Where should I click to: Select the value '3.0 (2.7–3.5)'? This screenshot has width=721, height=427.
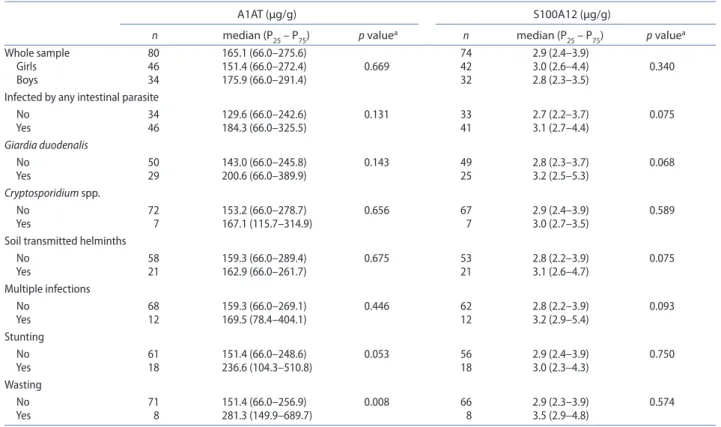coord(561,224)
